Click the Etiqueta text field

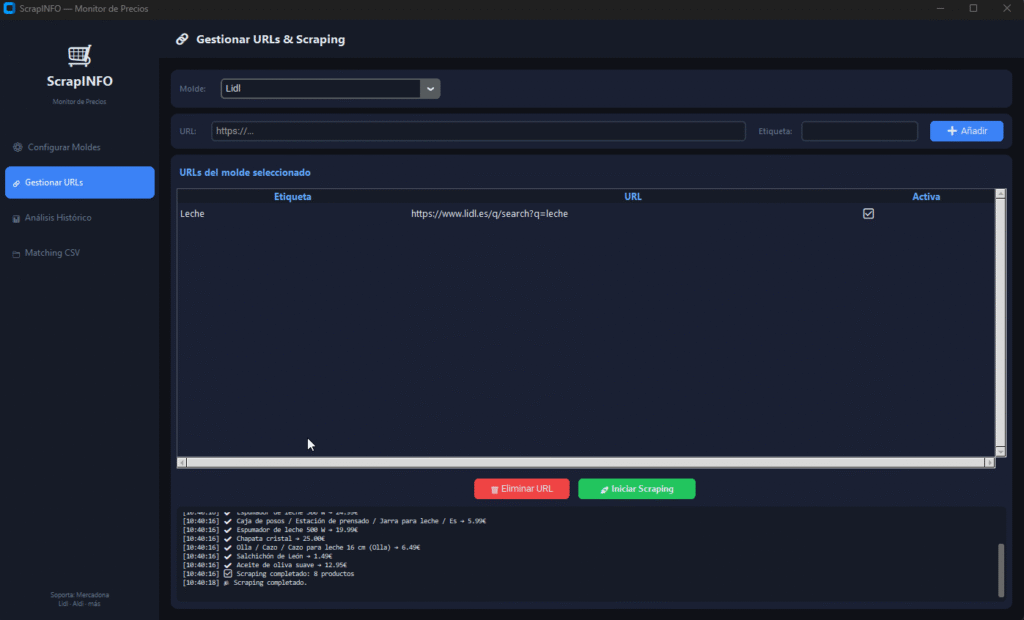(x=859, y=131)
